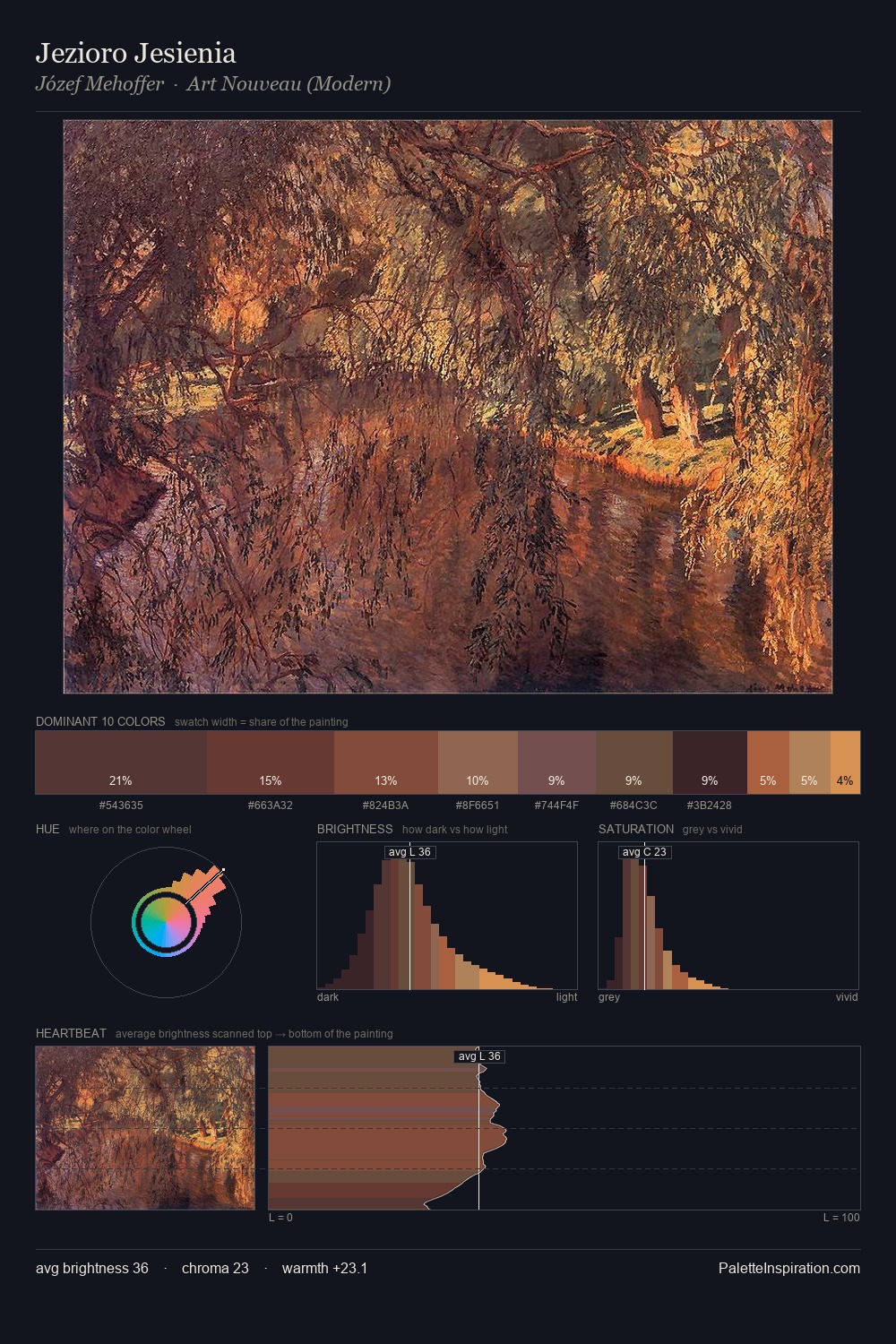Select the 15% swatch #663A32
This screenshot has height=1344, width=896.
tap(270, 762)
